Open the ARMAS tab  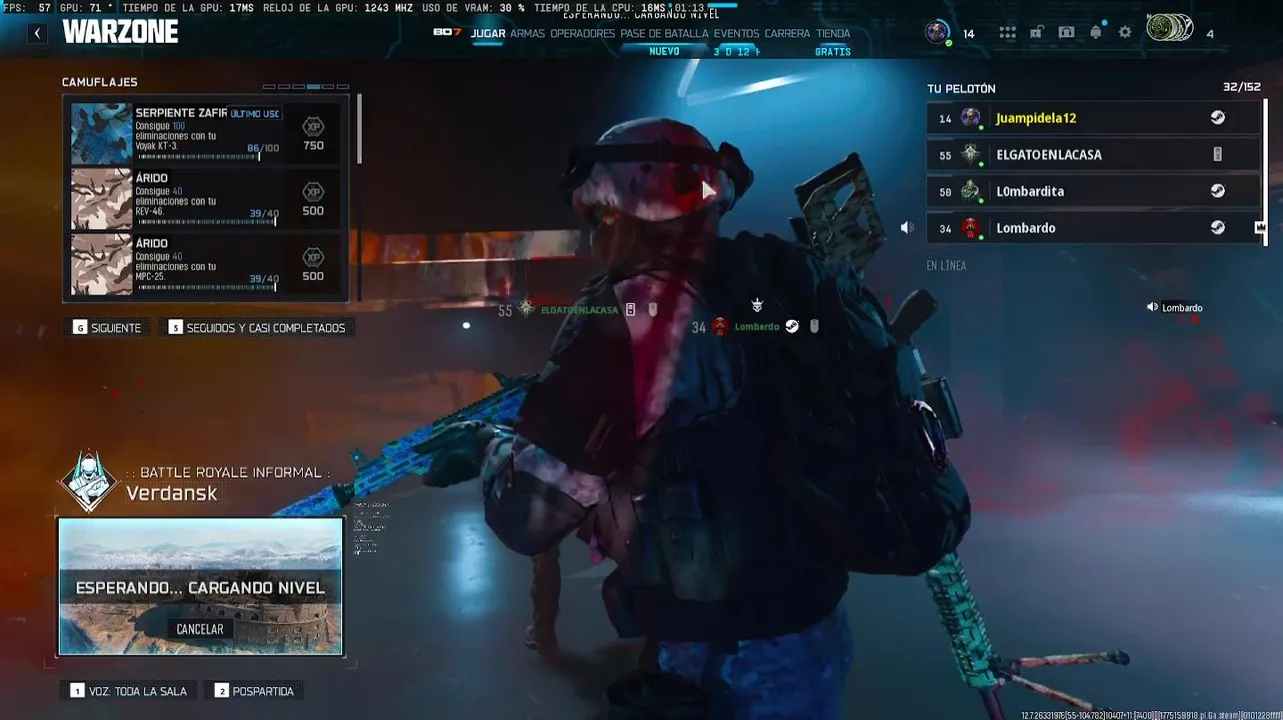click(527, 33)
